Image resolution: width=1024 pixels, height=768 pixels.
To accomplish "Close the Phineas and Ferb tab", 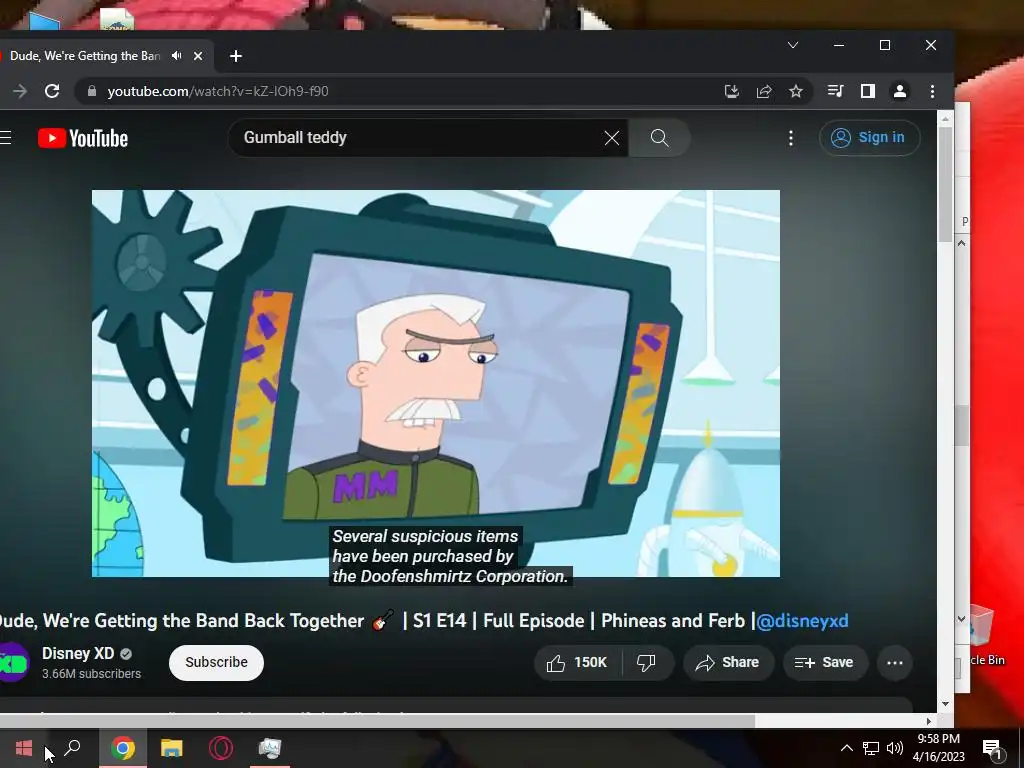I will click(198, 56).
